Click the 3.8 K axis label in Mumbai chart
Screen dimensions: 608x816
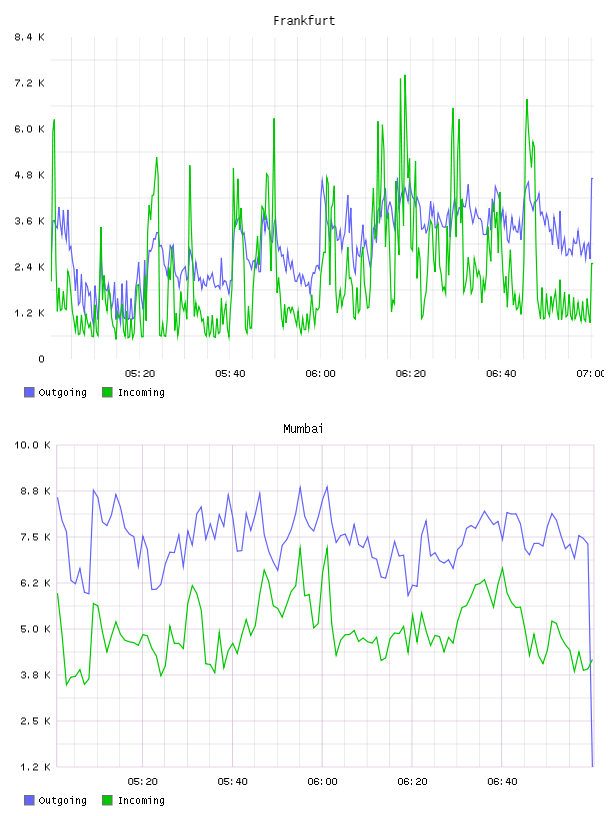[x=35, y=675]
